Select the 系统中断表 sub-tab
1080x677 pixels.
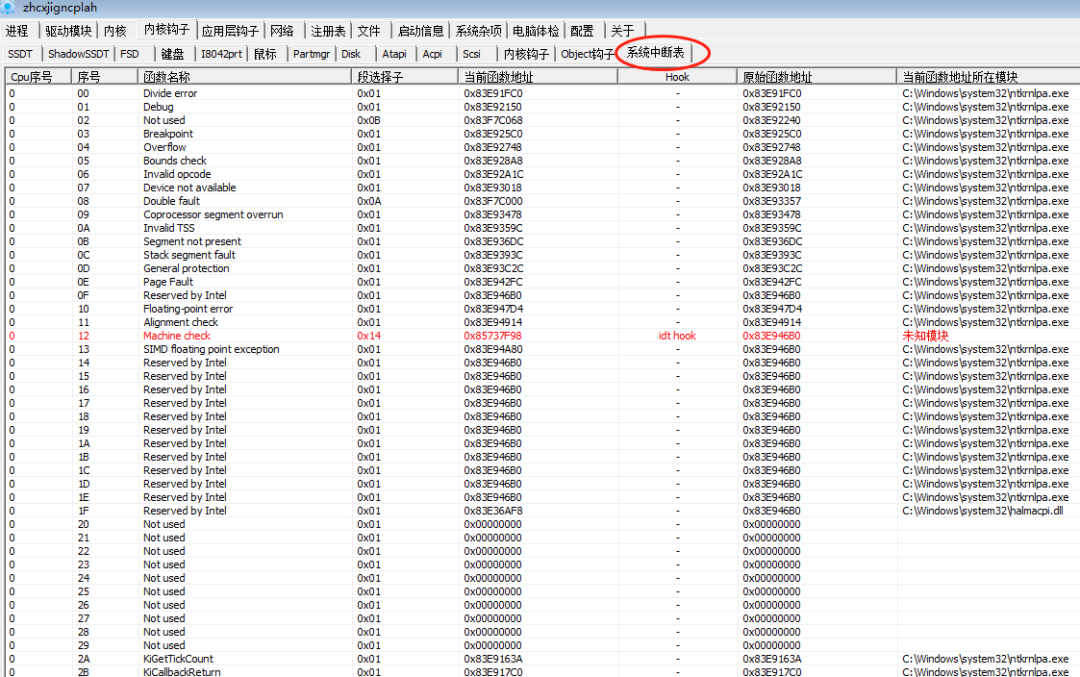coord(655,52)
